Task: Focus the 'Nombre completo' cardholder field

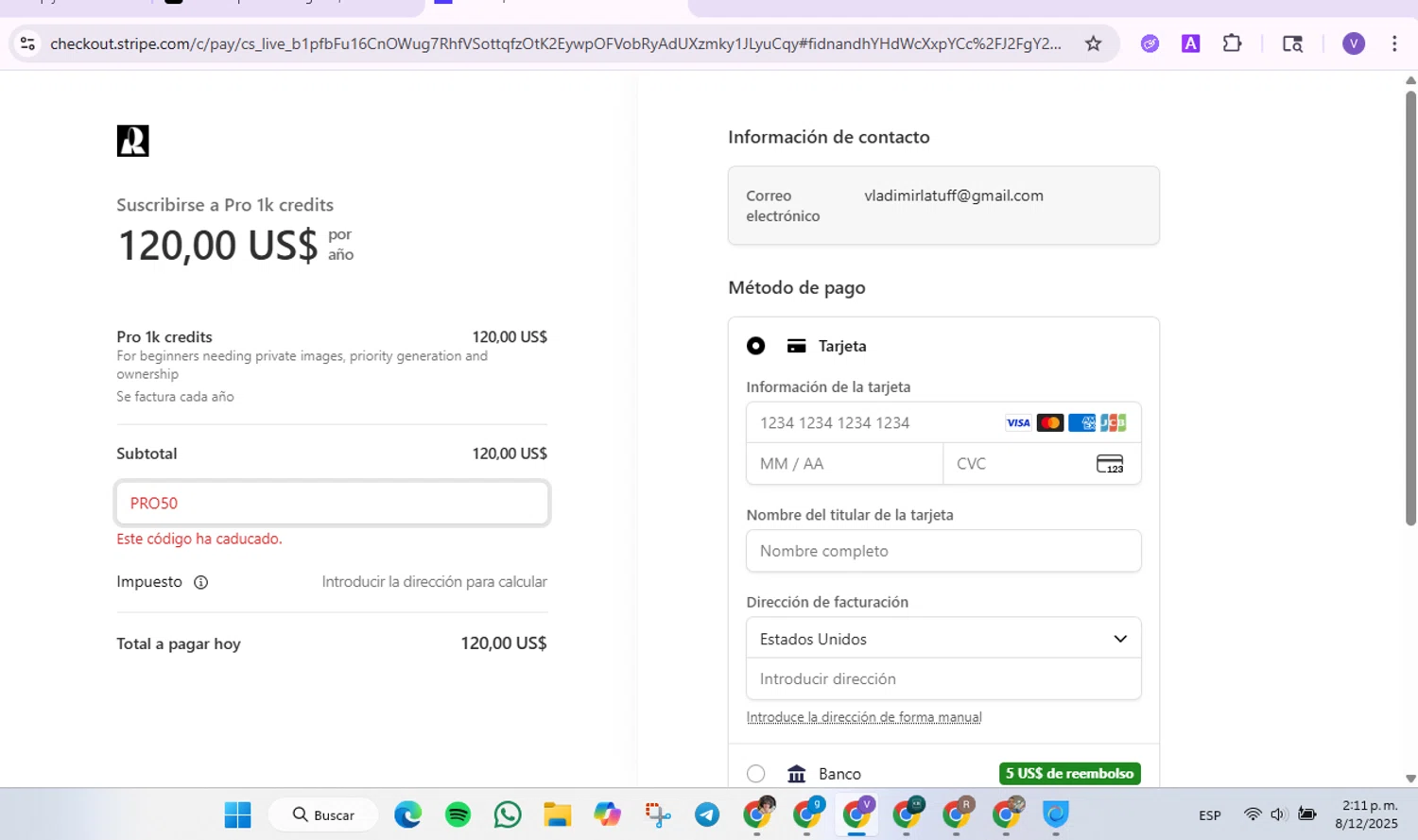Action: (943, 551)
